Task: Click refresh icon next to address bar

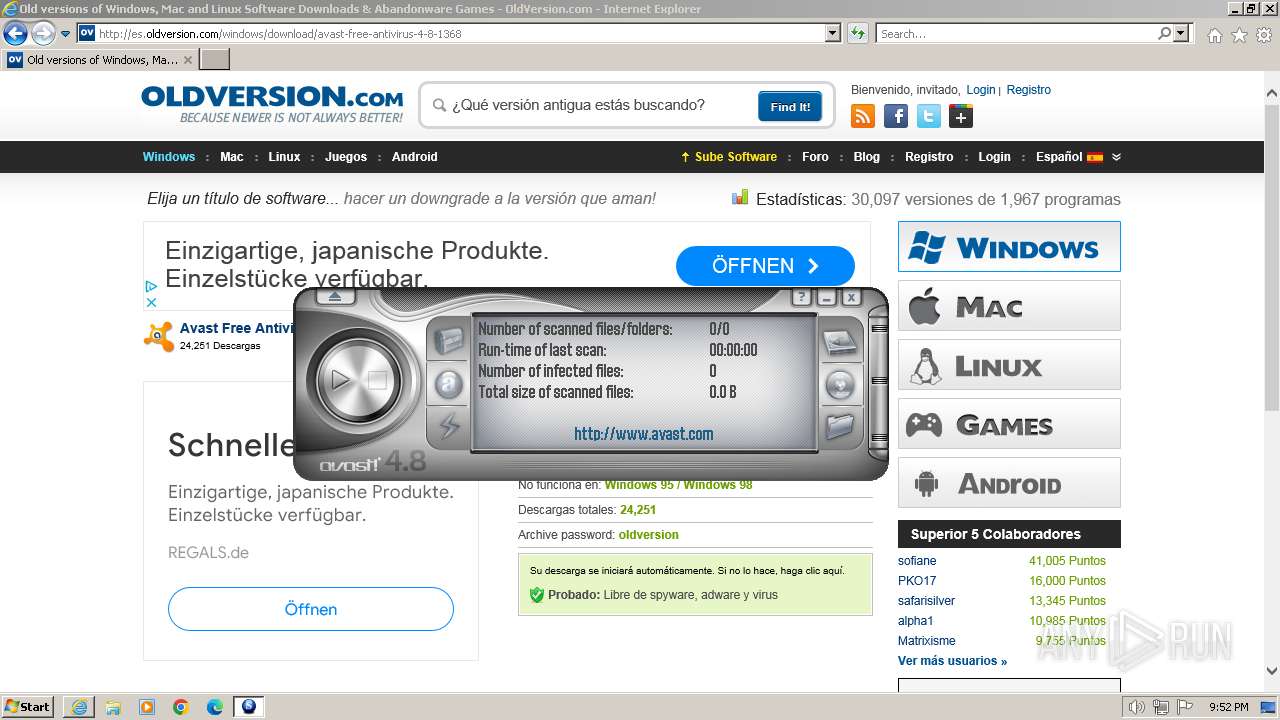Action: coord(858,33)
